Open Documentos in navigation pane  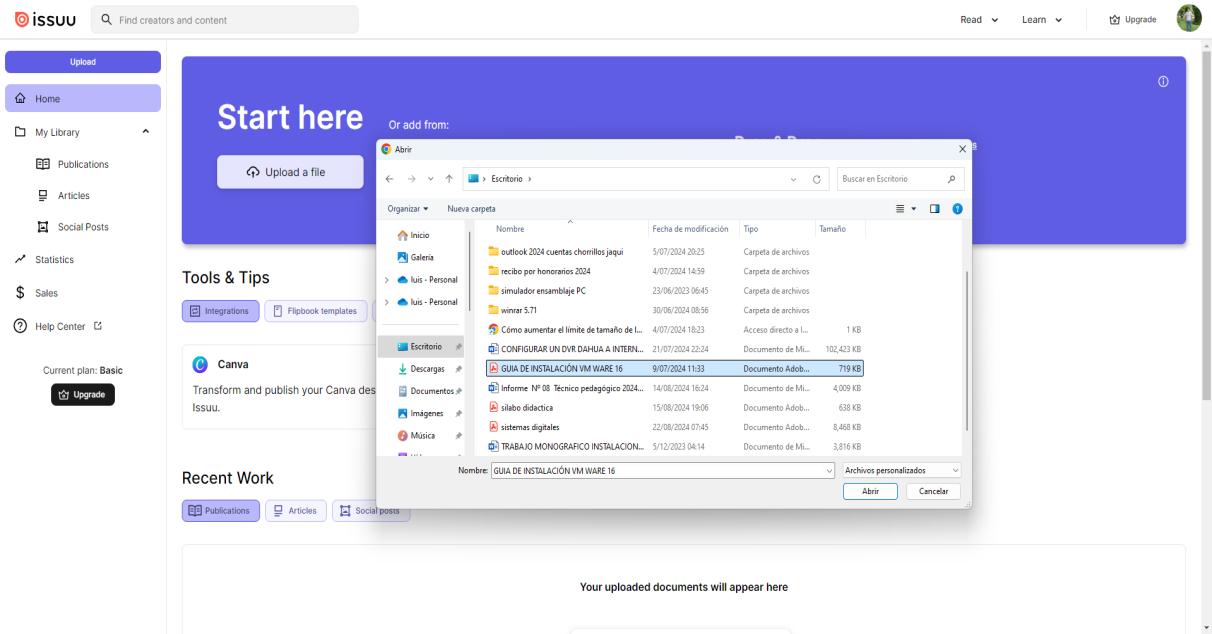click(426, 390)
